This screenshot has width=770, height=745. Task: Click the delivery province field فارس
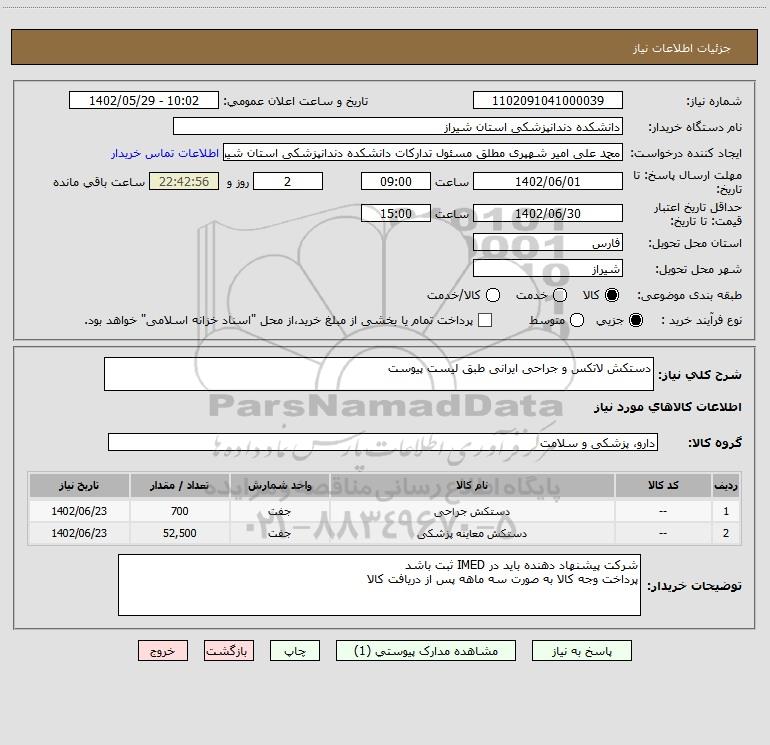[x=548, y=243]
